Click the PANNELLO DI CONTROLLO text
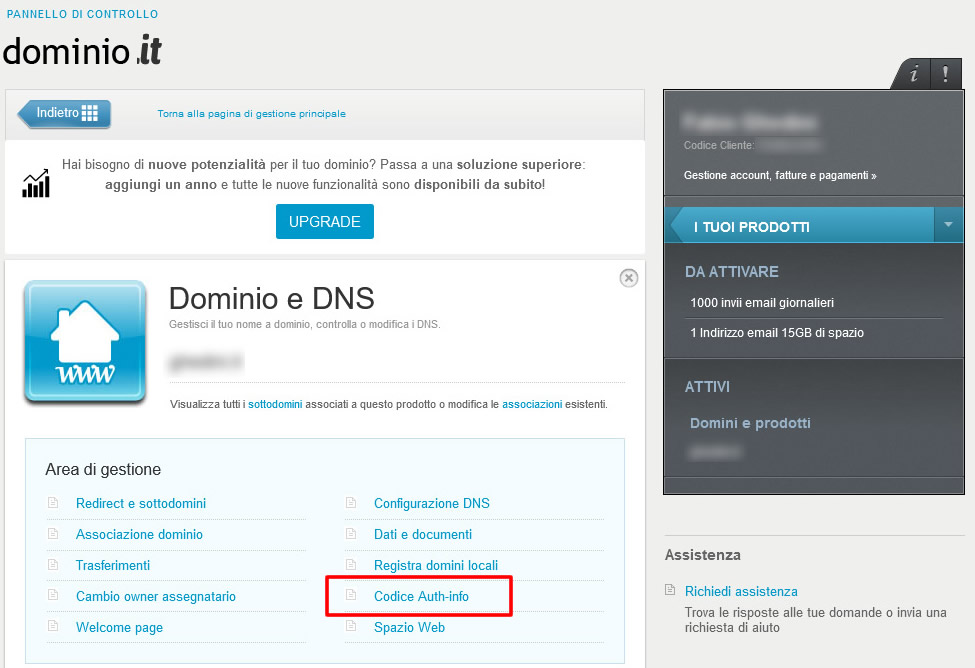Image resolution: width=975 pixels, height=668 pixels. [x=82, y=14]
